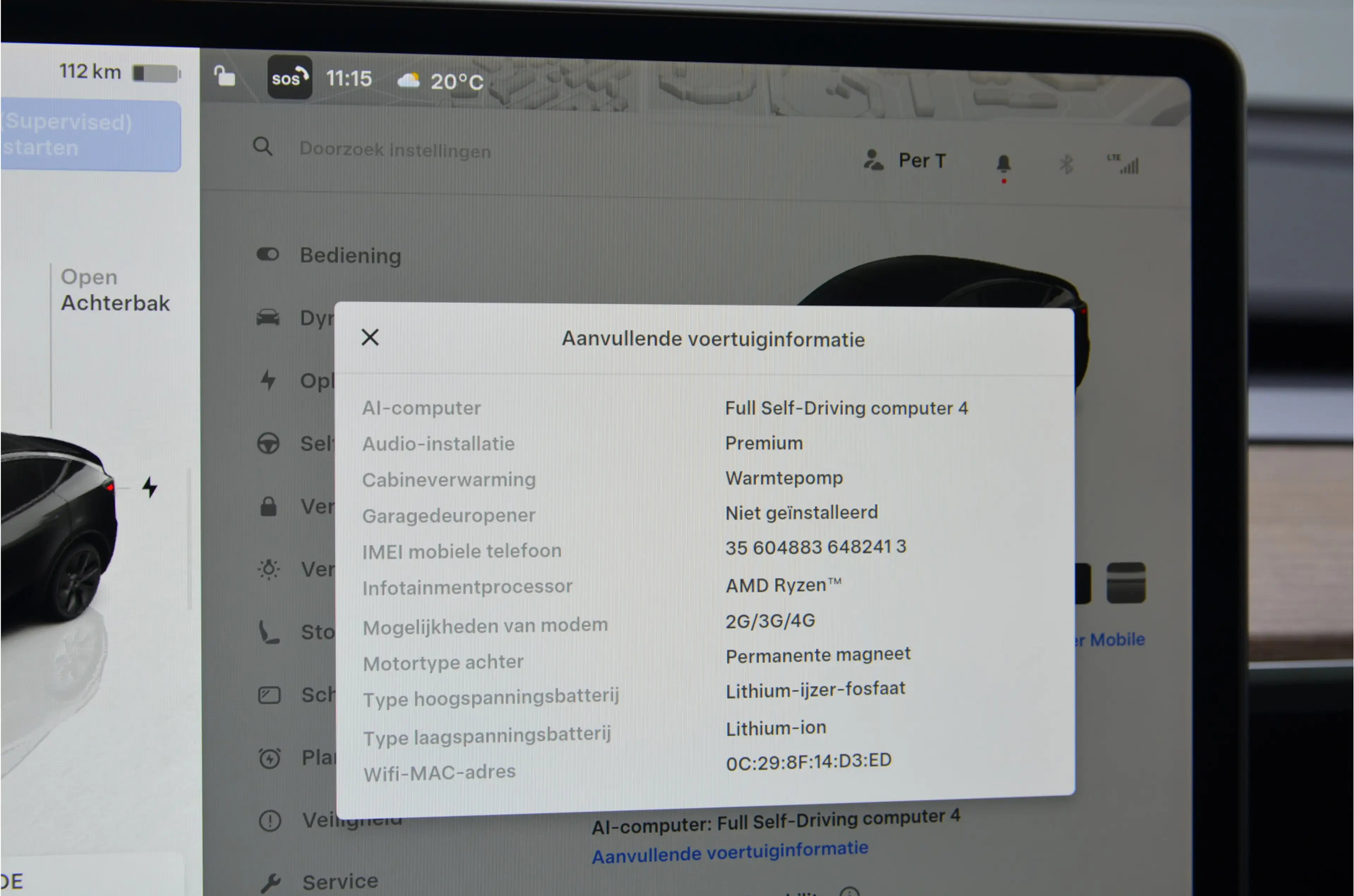1354x896 pixels.
Task: Tap Open Achterbak trunk button
Action: pyautogui.click(x=115, y=290)
